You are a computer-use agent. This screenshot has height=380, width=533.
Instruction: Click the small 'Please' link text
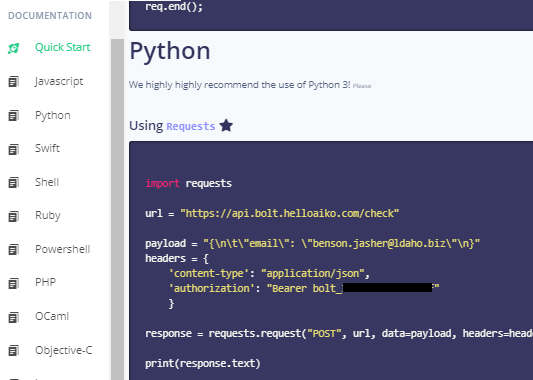(x=362, y=86)
